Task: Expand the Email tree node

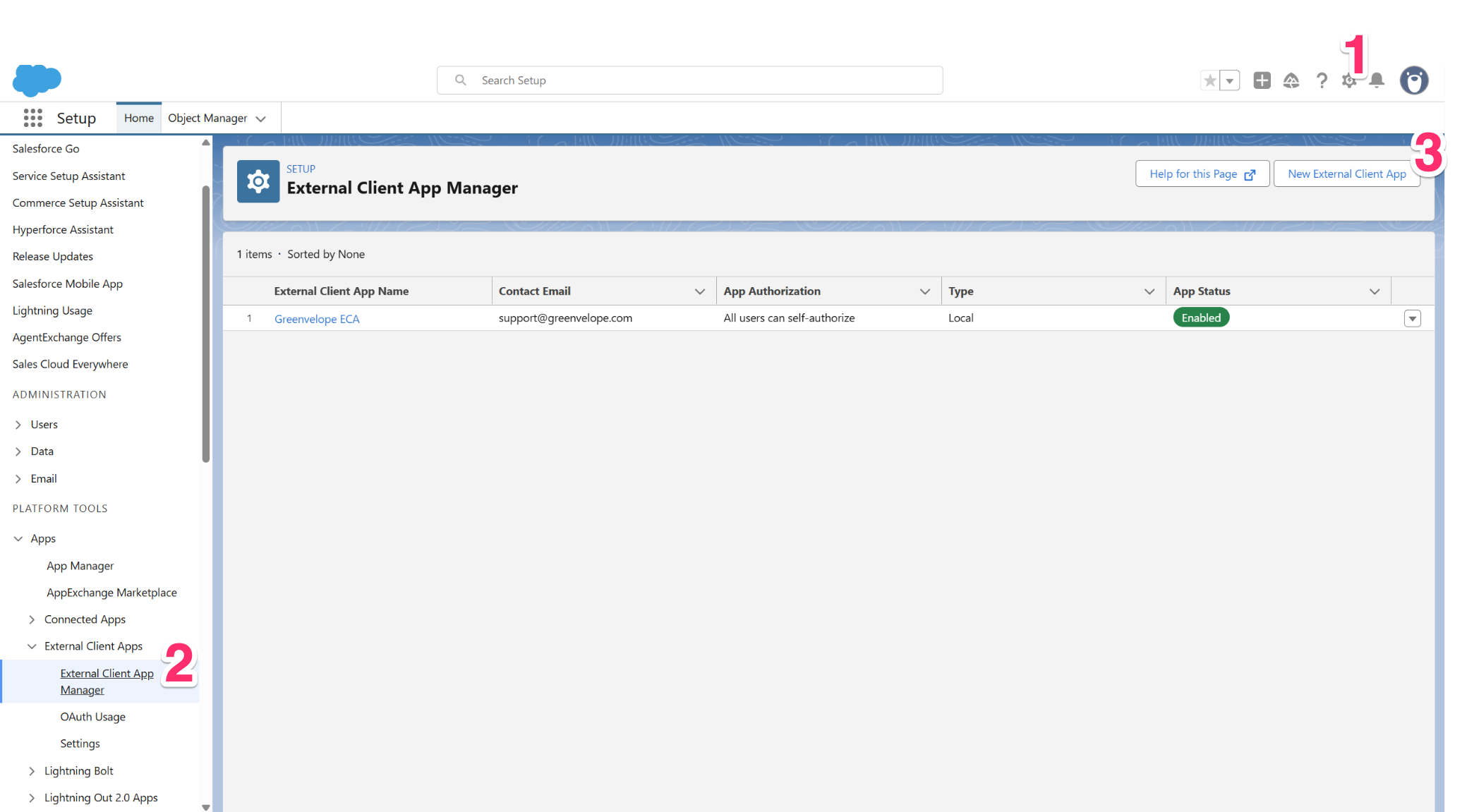Action: click(18, 479)
